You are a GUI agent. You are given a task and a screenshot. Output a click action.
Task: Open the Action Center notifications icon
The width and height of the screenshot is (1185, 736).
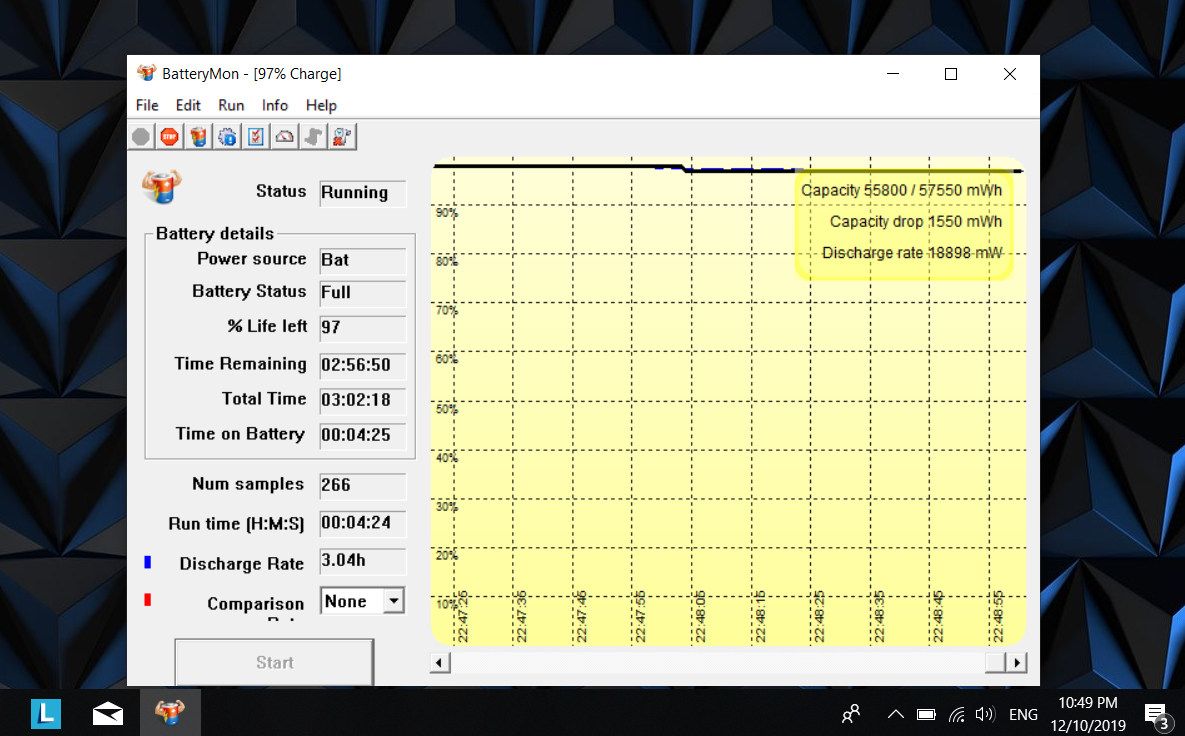1156,714
